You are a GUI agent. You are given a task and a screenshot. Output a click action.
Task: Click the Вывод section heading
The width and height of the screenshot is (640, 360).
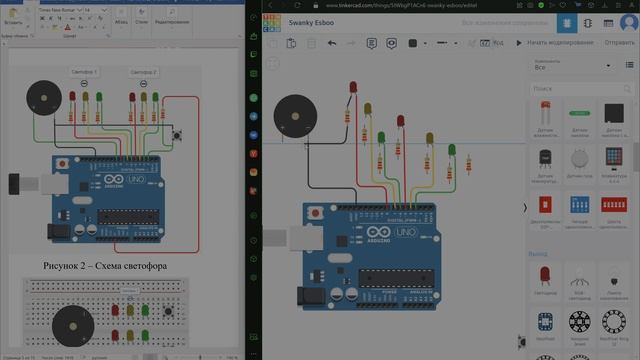point(538,254)
